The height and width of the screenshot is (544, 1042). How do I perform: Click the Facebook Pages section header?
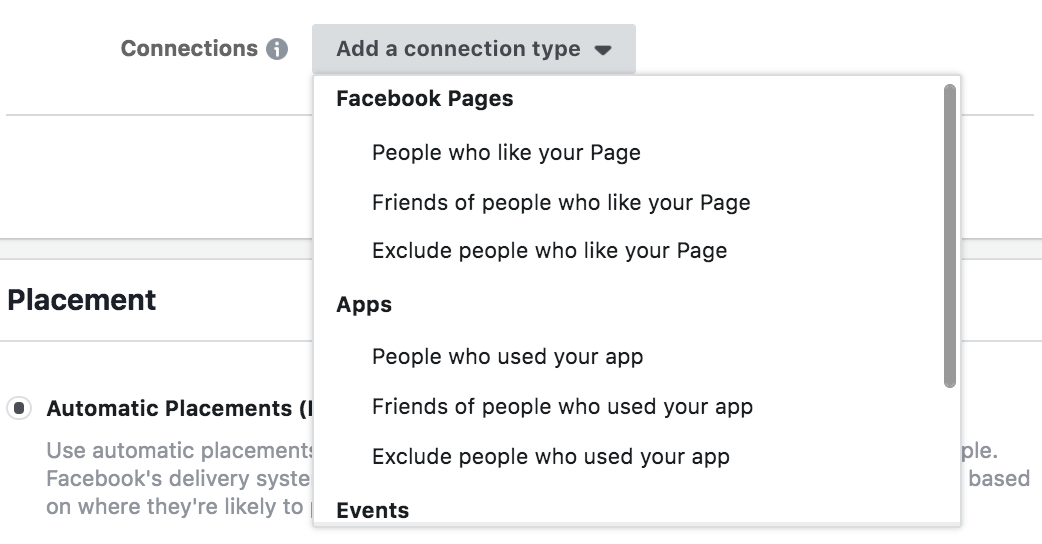[x=425, y=98]
